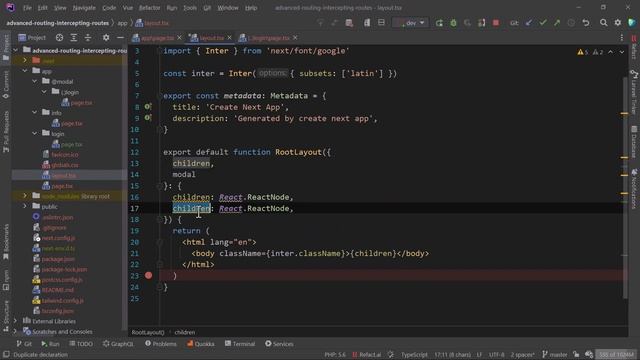Toggle Commit tool window on left stripe
Viewport: 640px width, 360px height.
coord(6,85)
